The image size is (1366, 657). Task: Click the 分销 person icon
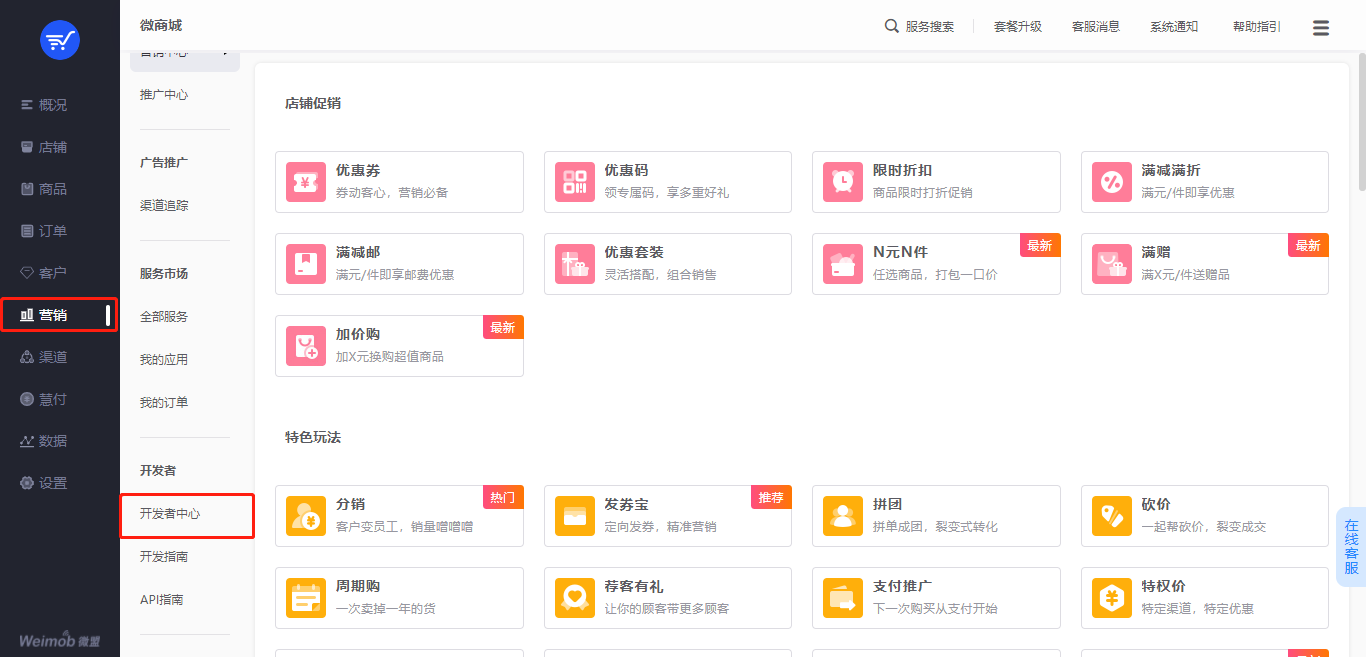306,516
